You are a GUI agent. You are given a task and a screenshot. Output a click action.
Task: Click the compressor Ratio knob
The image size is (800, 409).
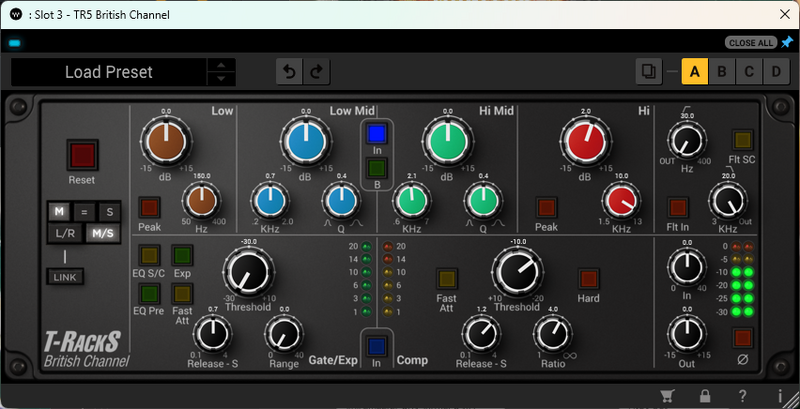pyautogui.click(x=553, y=334)
